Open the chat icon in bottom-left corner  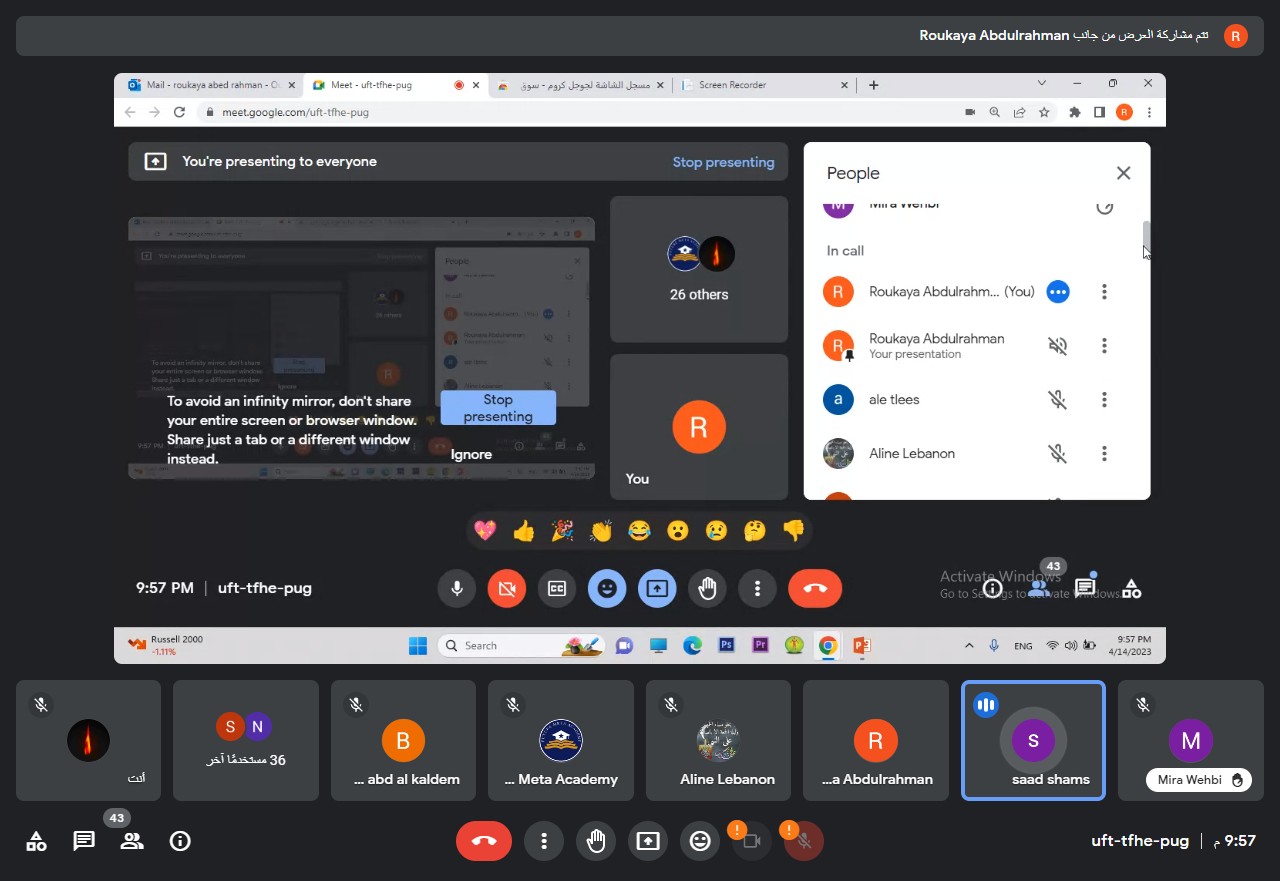[84, 841]
